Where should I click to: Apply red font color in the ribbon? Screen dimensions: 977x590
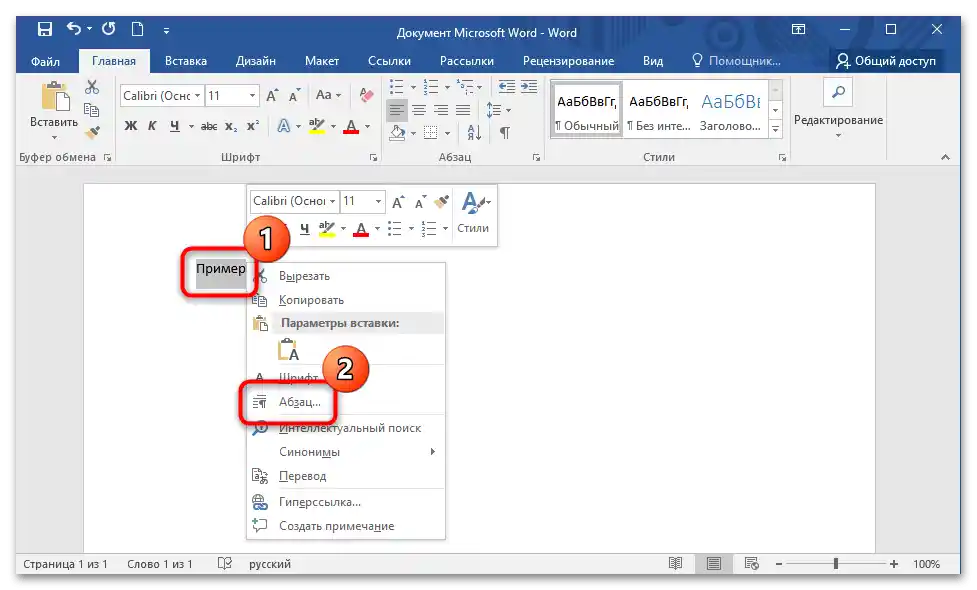351,126
